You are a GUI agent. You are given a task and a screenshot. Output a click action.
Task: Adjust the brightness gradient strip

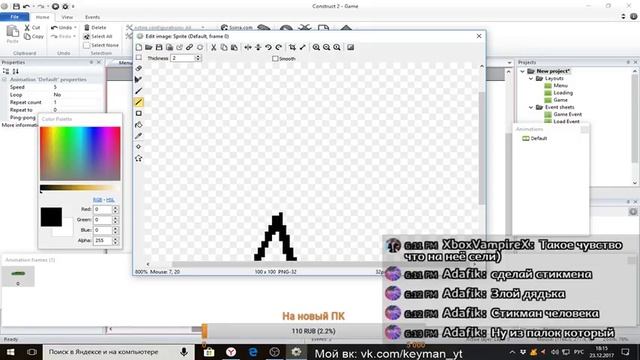coord(80,188)
